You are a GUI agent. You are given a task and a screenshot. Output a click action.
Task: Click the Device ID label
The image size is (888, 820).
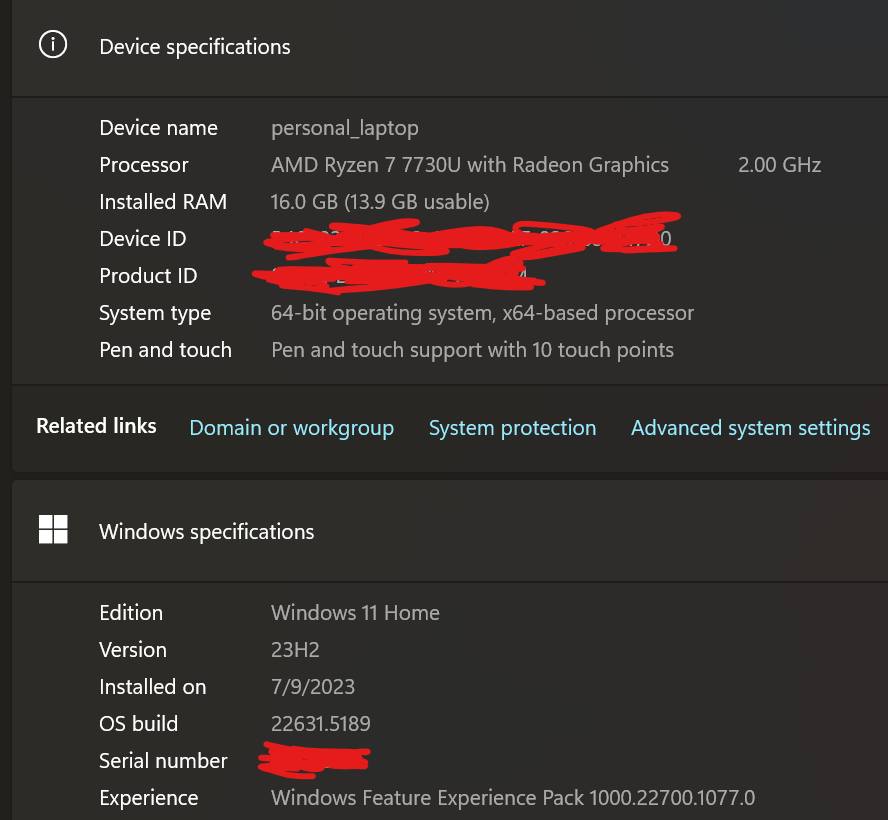pyautogui.click(x=143, y=239)
